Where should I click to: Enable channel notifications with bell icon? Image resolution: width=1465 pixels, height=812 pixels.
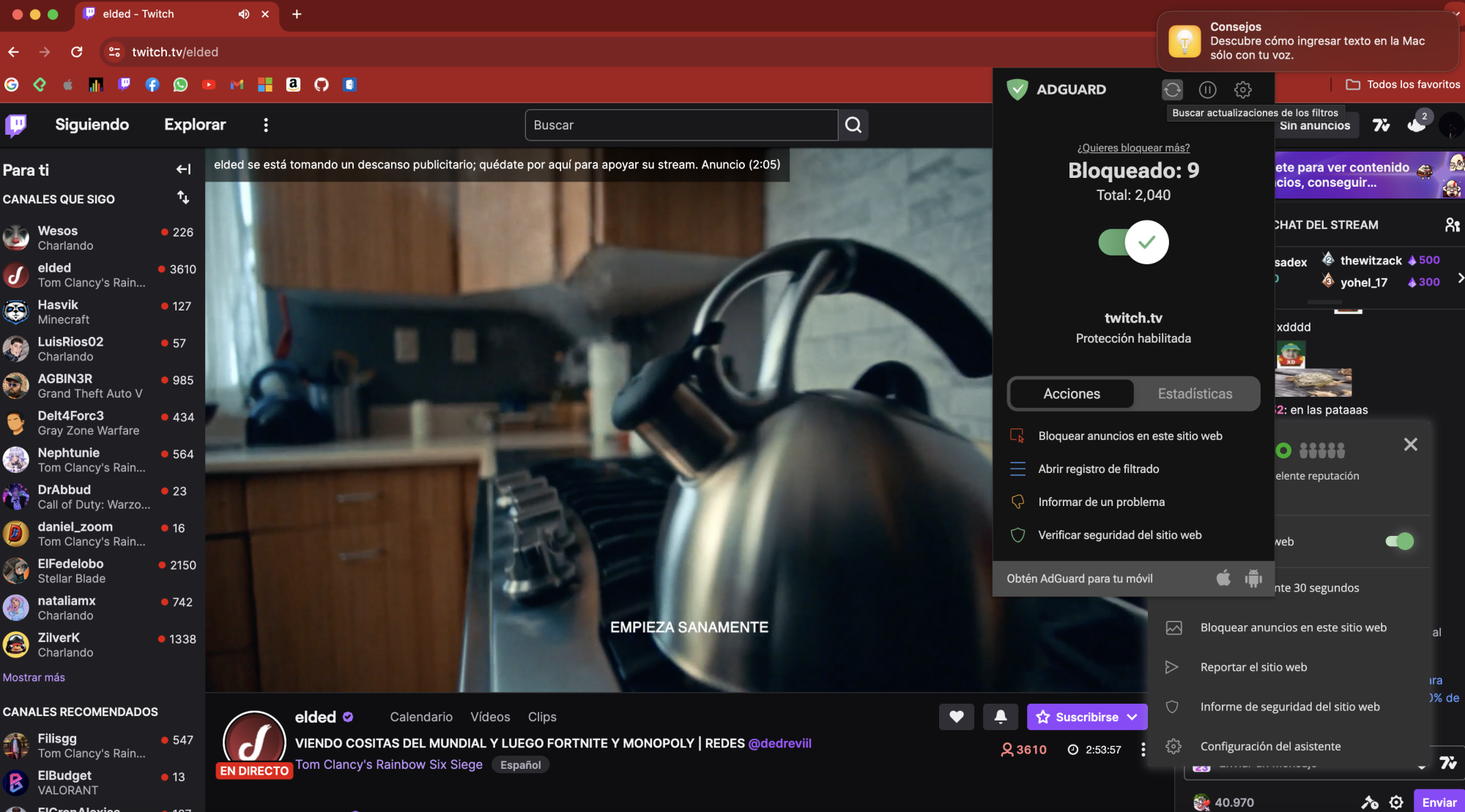point(1001,717)
